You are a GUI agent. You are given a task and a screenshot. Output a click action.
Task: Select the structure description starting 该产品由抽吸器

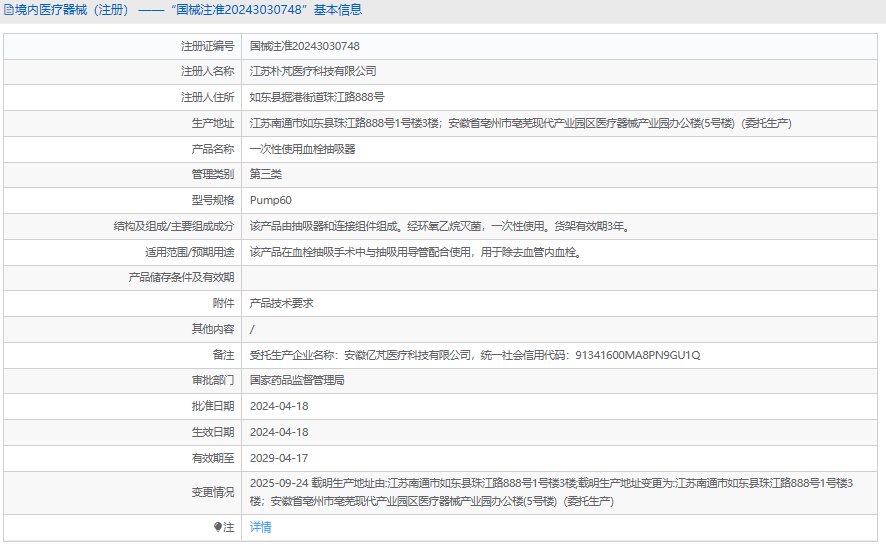point(440,226)
